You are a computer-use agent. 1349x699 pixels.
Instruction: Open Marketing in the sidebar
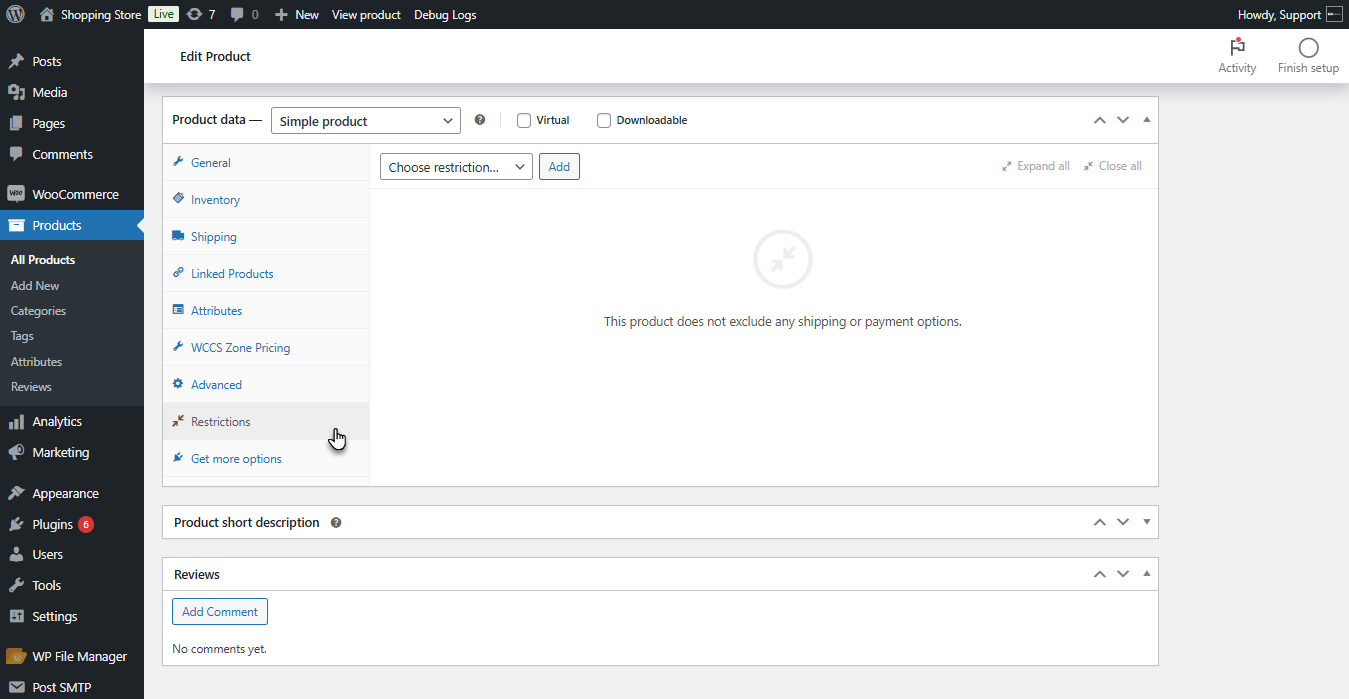[x=72, y=452]
